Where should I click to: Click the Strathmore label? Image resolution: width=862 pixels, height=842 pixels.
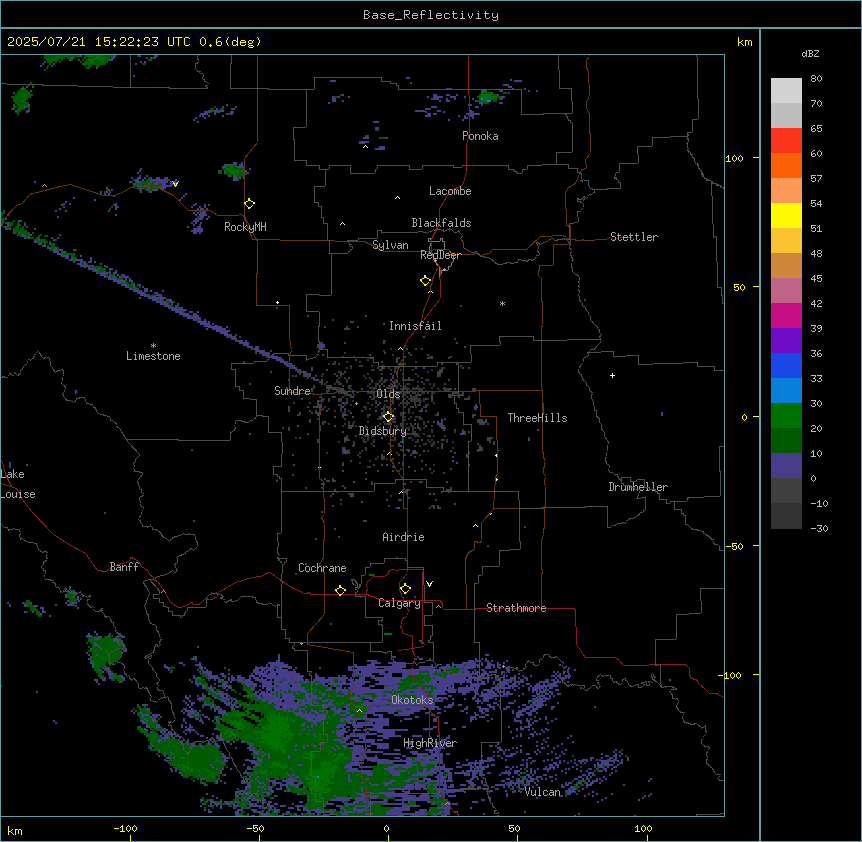click(x=516, y=608)
